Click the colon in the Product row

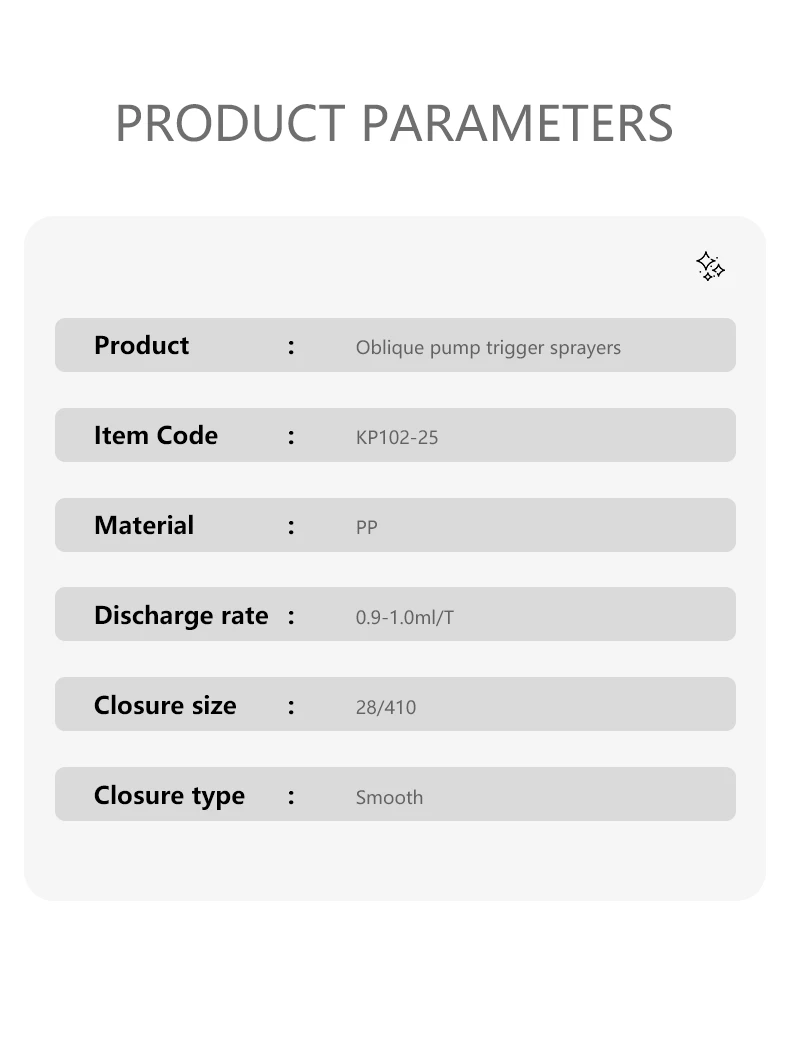point(291,347)
